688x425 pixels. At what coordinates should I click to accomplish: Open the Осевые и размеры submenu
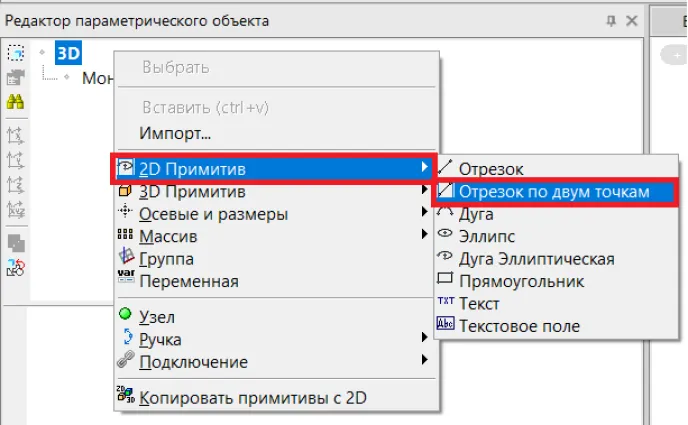(x=213, y=214)
